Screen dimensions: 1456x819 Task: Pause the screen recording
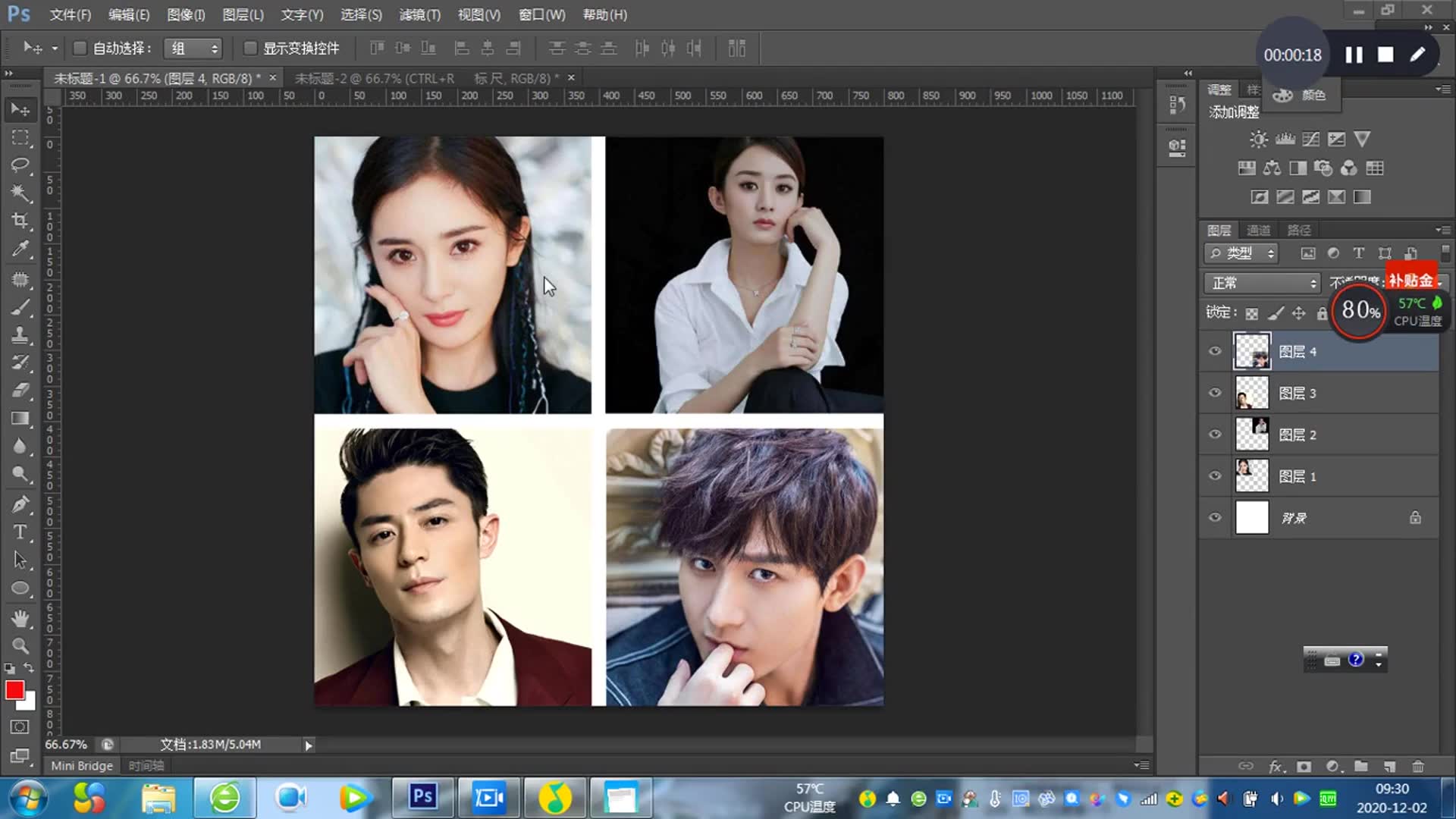1354,55
